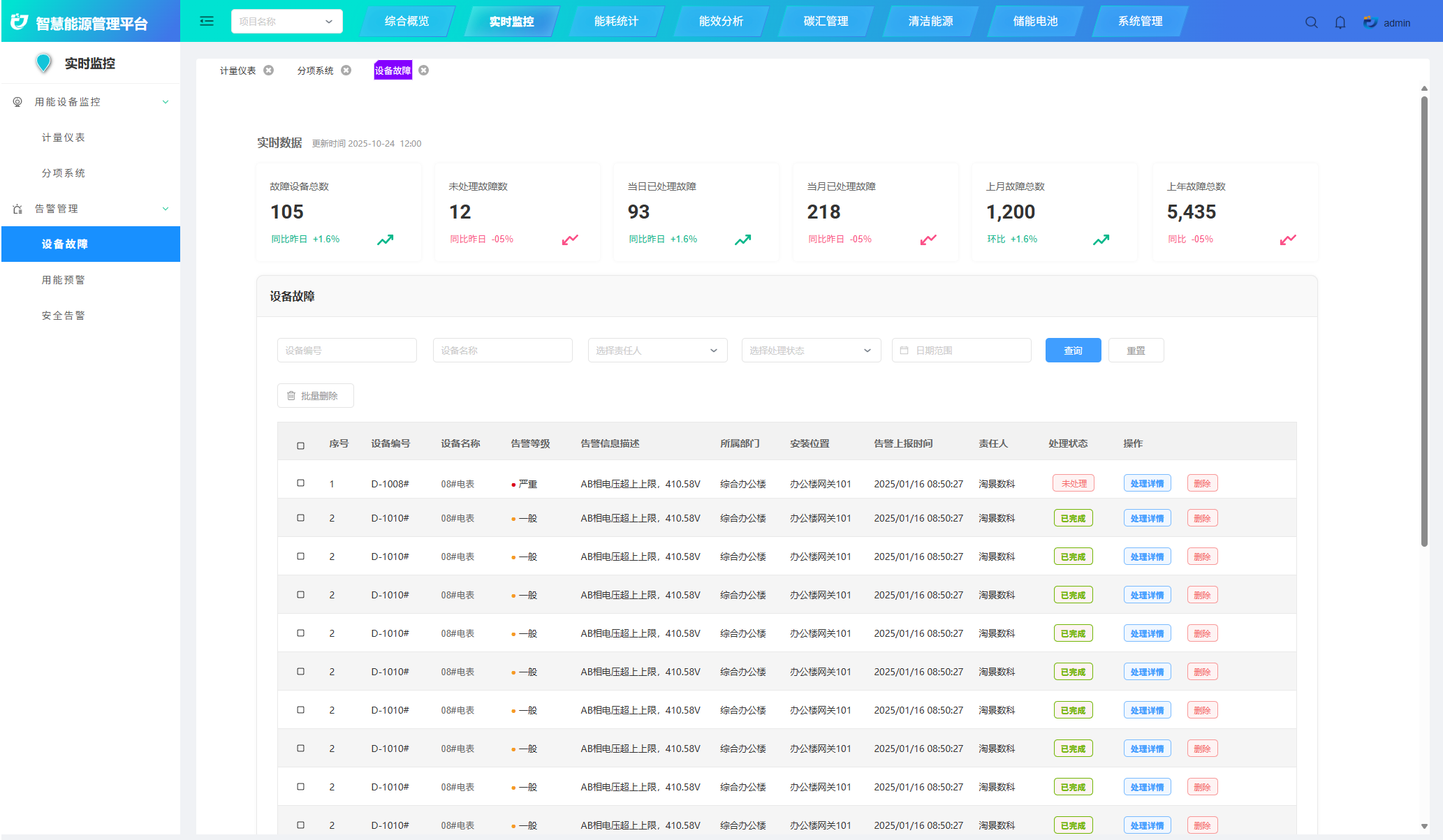
Task: Open the search magnifier icon
Action: coord(1311,22)
